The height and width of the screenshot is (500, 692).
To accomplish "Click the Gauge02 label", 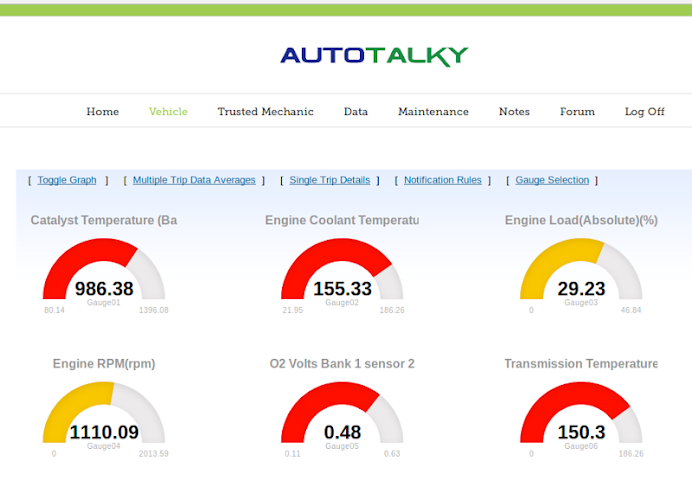I will (342, 303).
